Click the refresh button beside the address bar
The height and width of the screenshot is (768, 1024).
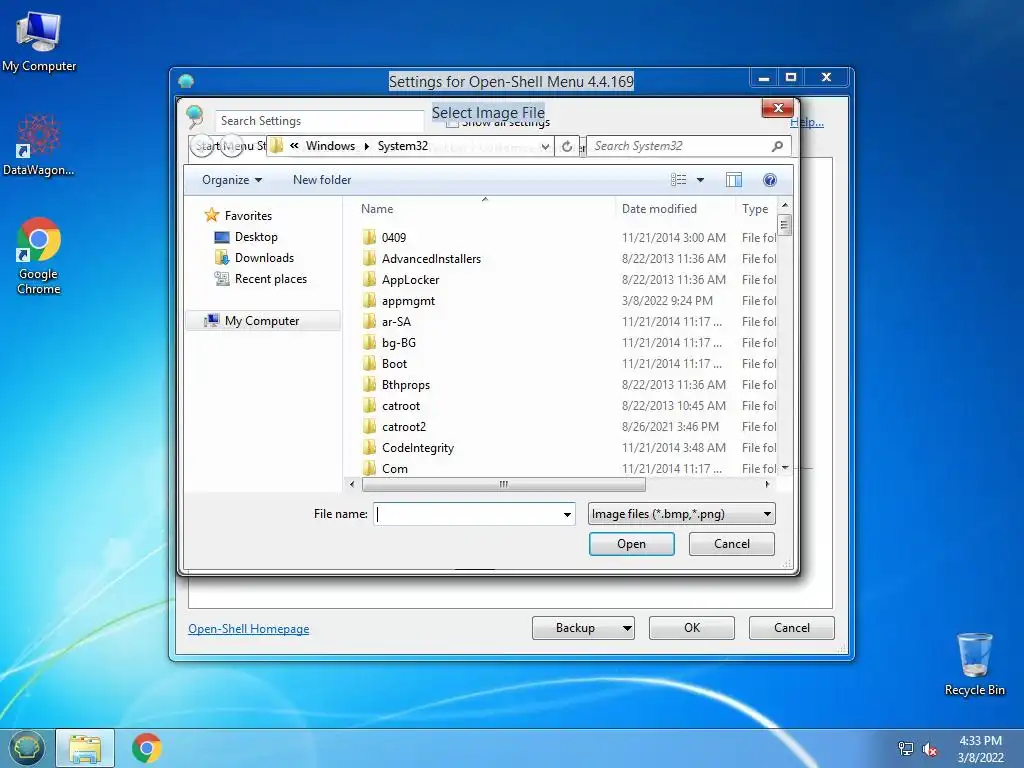click(567, 146)
